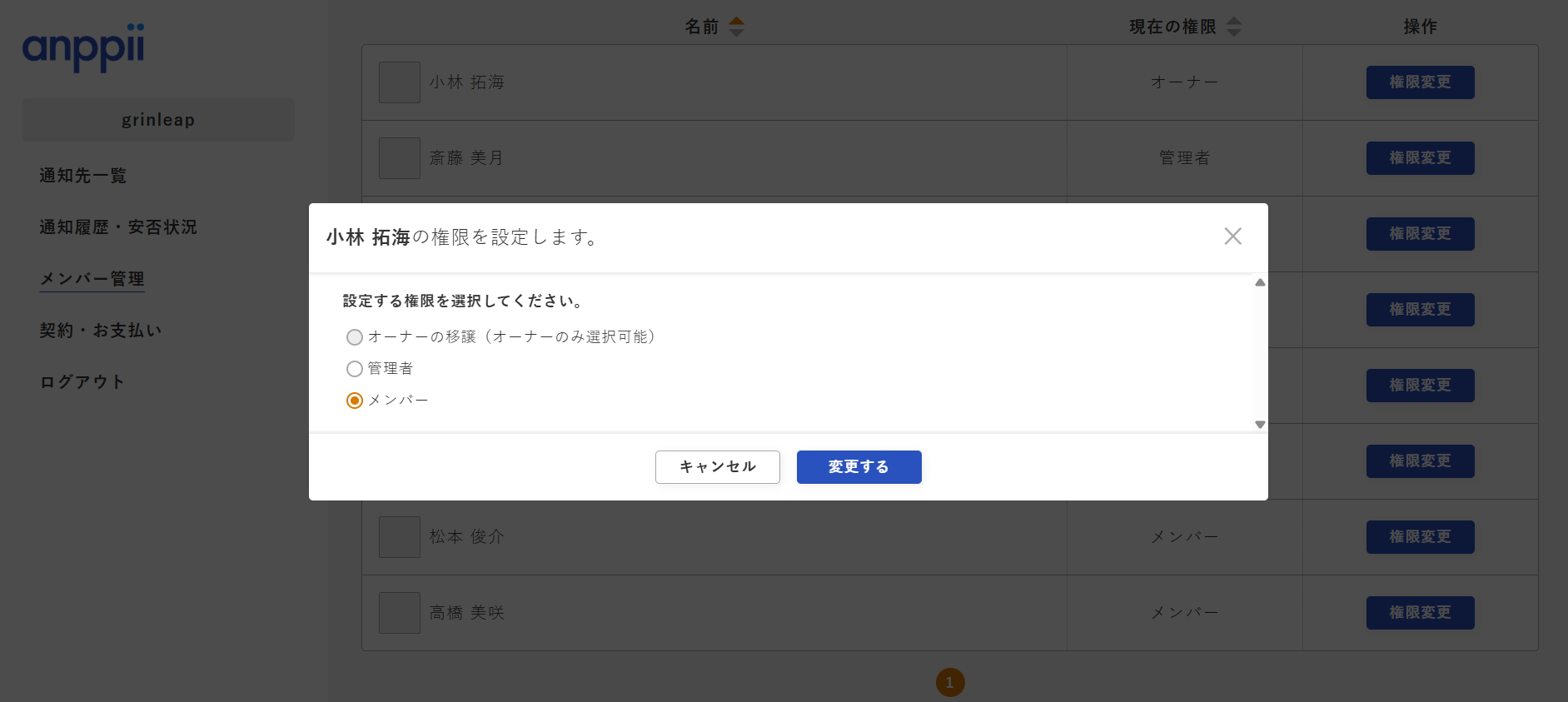Sort by current permission column arrows
1568x702 pixels.
(x=1234, y=27)
